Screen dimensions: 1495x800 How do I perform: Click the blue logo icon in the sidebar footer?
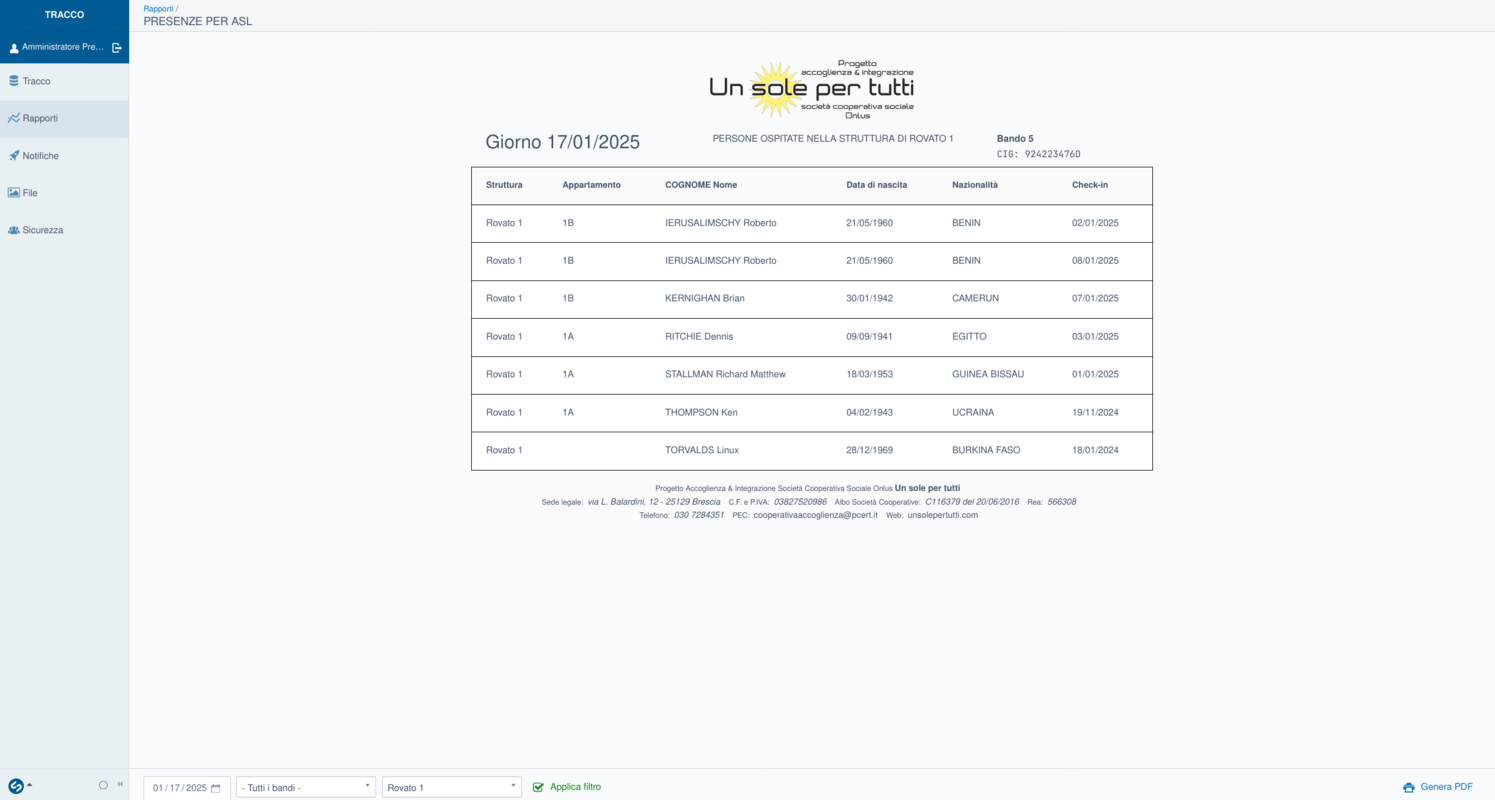pos(16,786)
